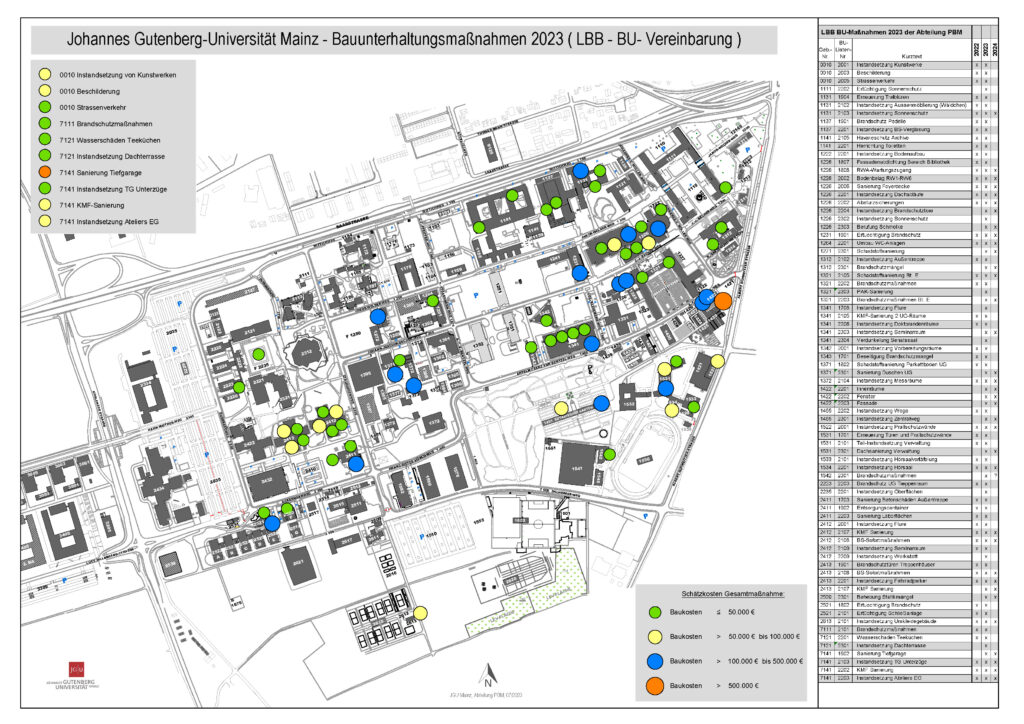Click the cost text '> 100.000 € bis 500.000 €'
1024x724 pixels.
[x=760, y=661]
